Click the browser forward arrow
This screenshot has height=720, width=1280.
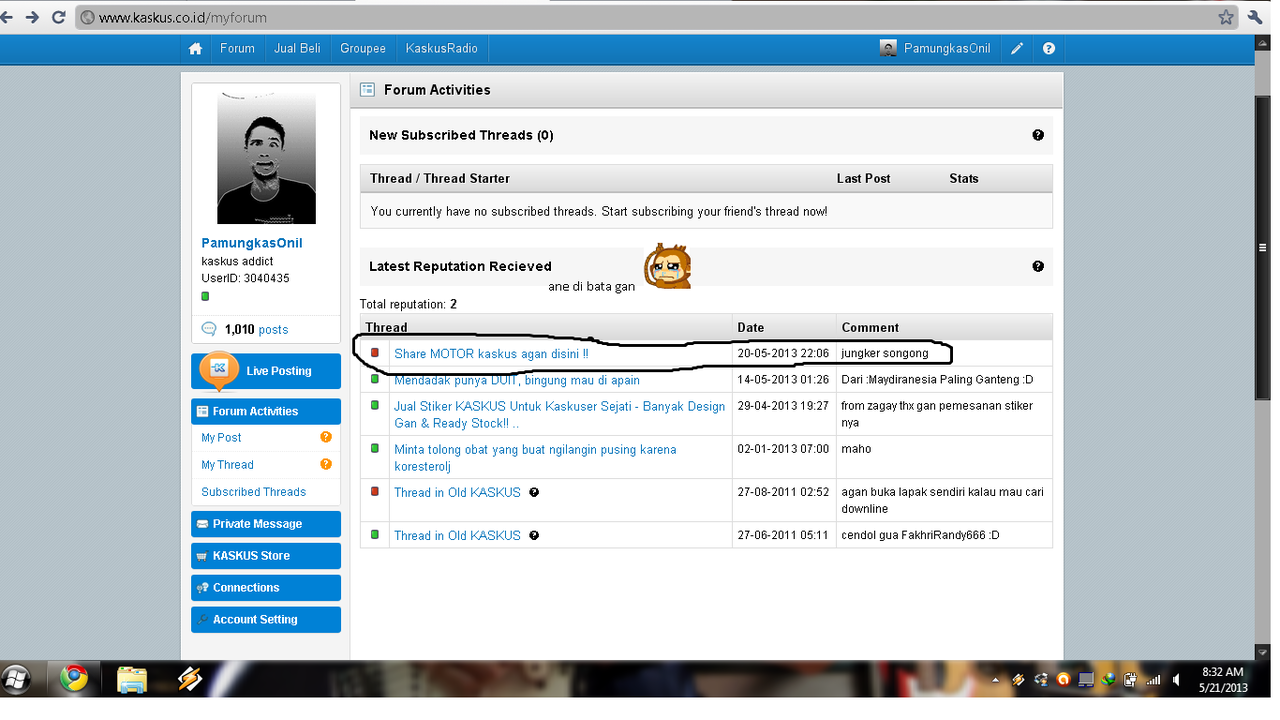33,17
